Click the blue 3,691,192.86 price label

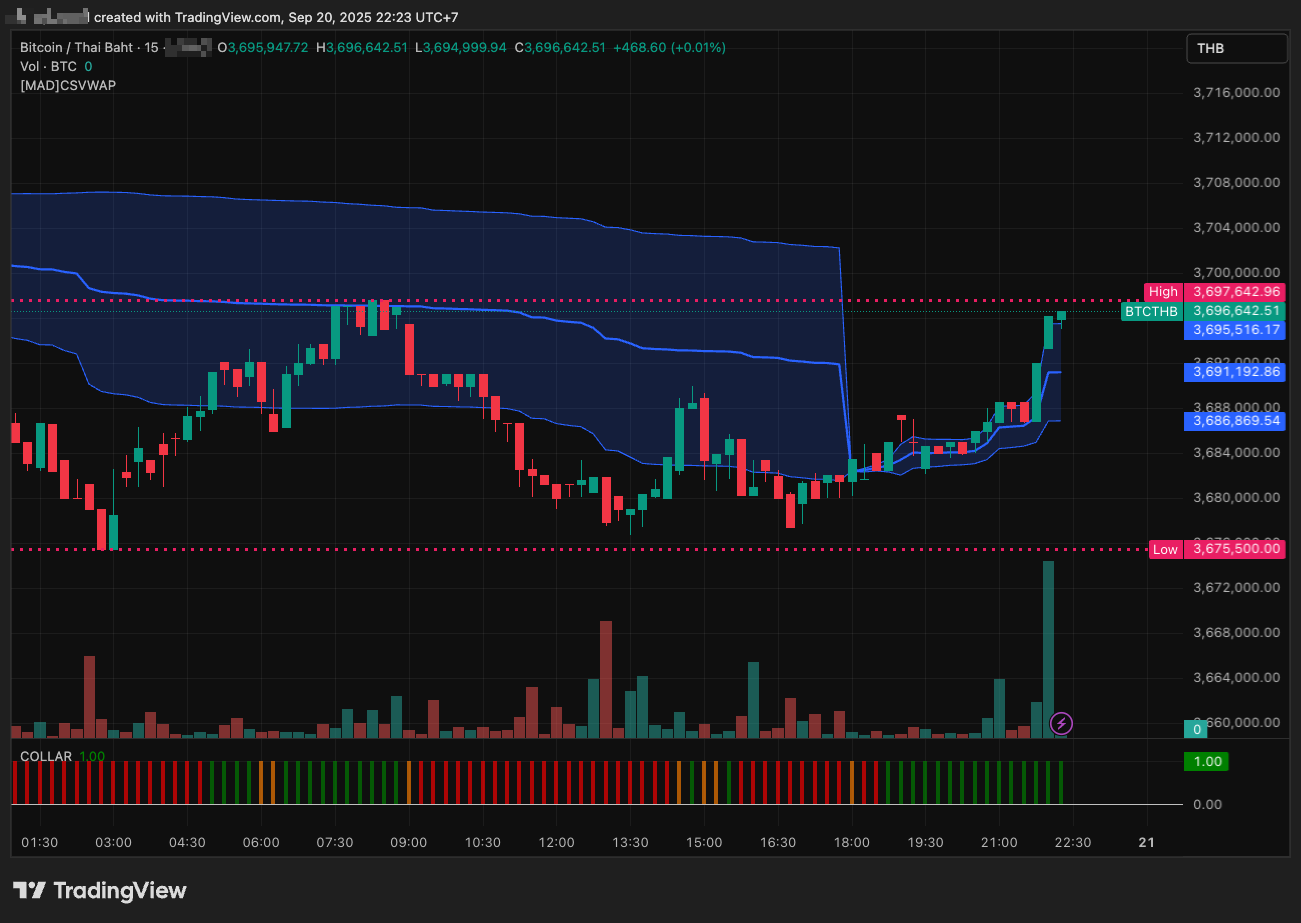[1234, 372]
